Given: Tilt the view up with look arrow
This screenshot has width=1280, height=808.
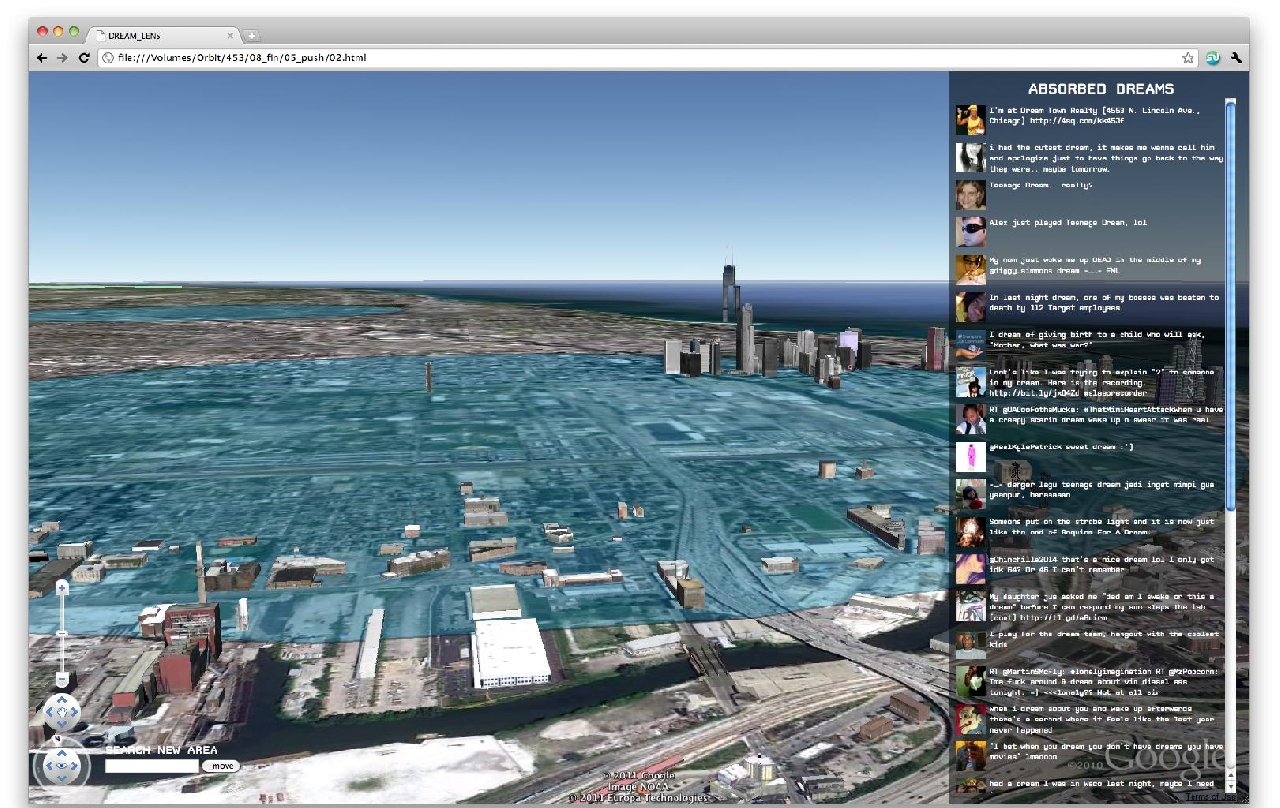Looking at the screenshot, I should 62,754.
